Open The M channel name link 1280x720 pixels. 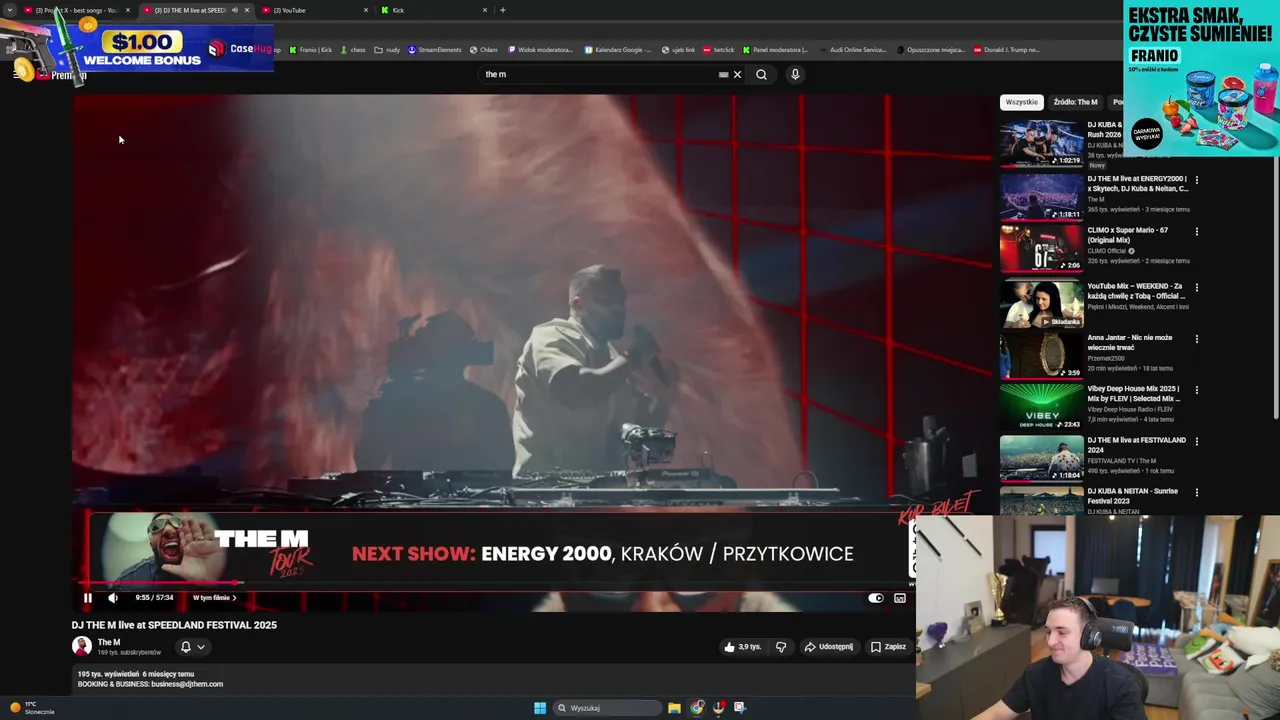click(x=109, y=642)
